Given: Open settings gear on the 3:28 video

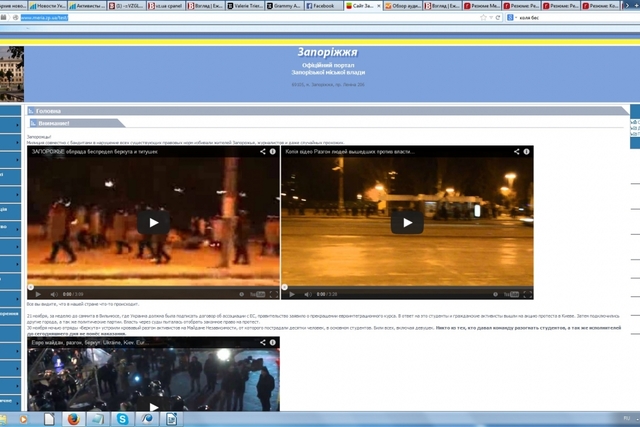Looking at the screenshot, I should (x=496, y=294).
